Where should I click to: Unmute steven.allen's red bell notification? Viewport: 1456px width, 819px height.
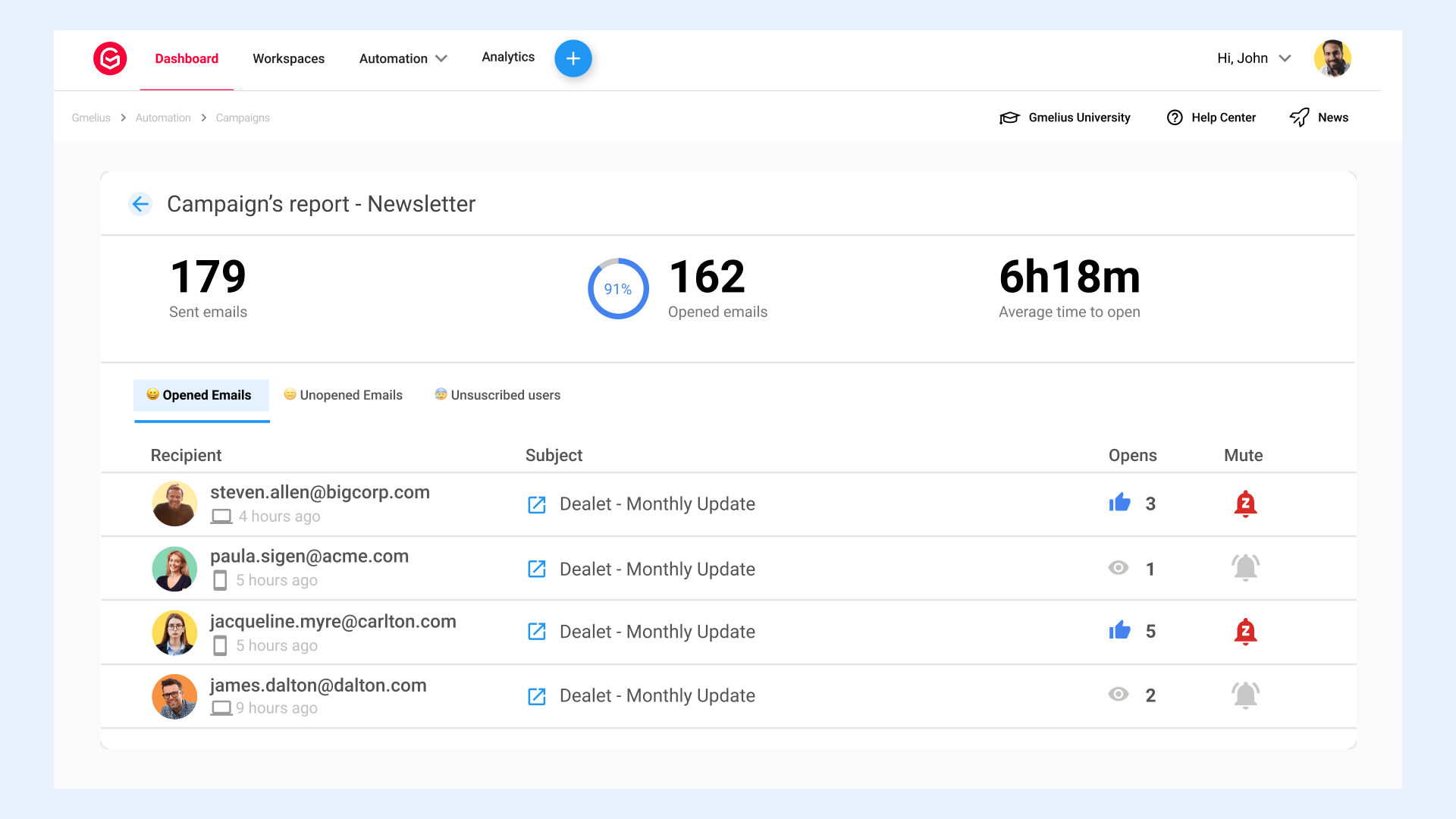coord(1245,504)
